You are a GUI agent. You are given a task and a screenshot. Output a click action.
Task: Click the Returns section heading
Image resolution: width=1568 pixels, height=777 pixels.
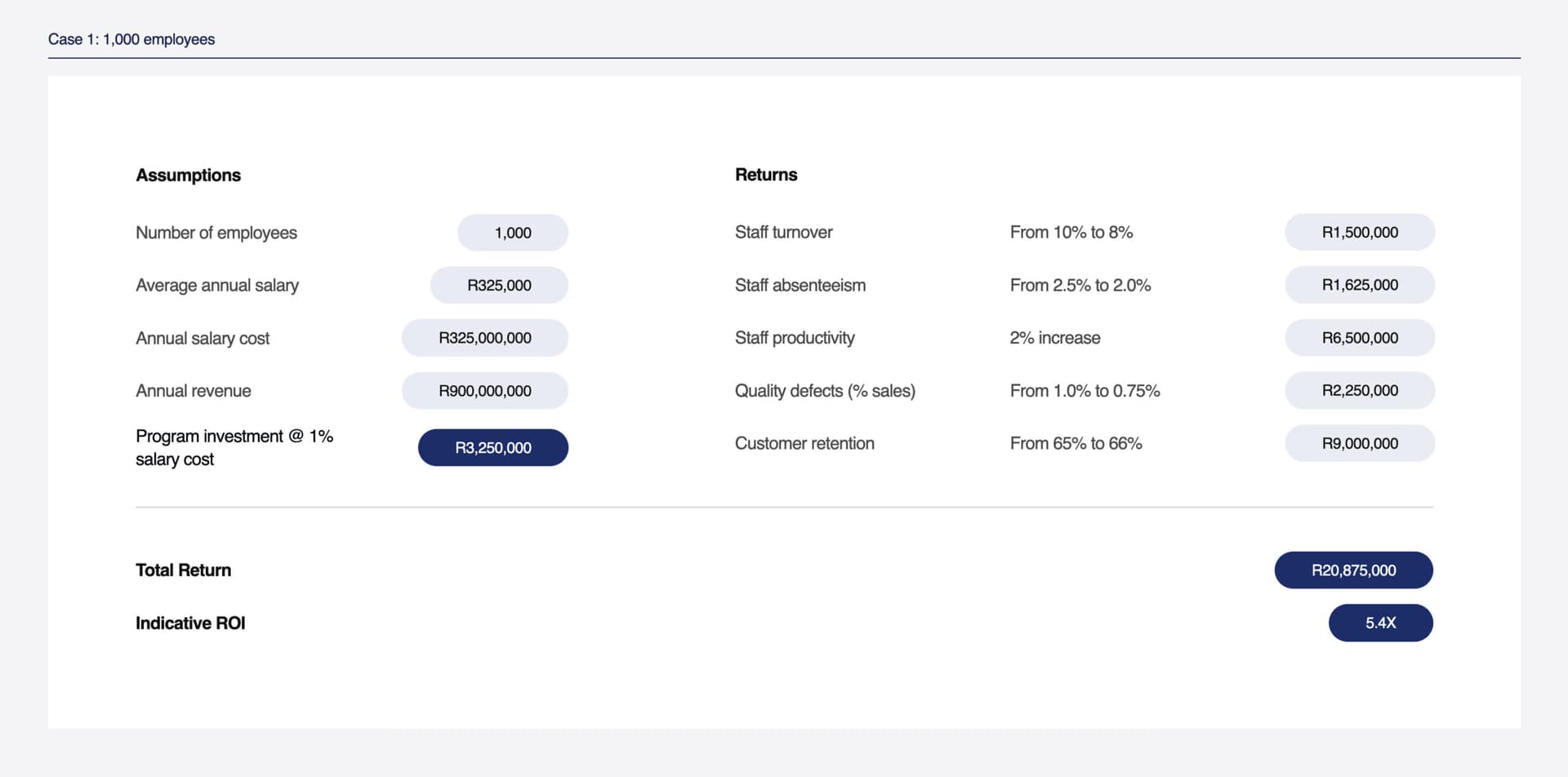pyautogui.click(x=765, y=175)
